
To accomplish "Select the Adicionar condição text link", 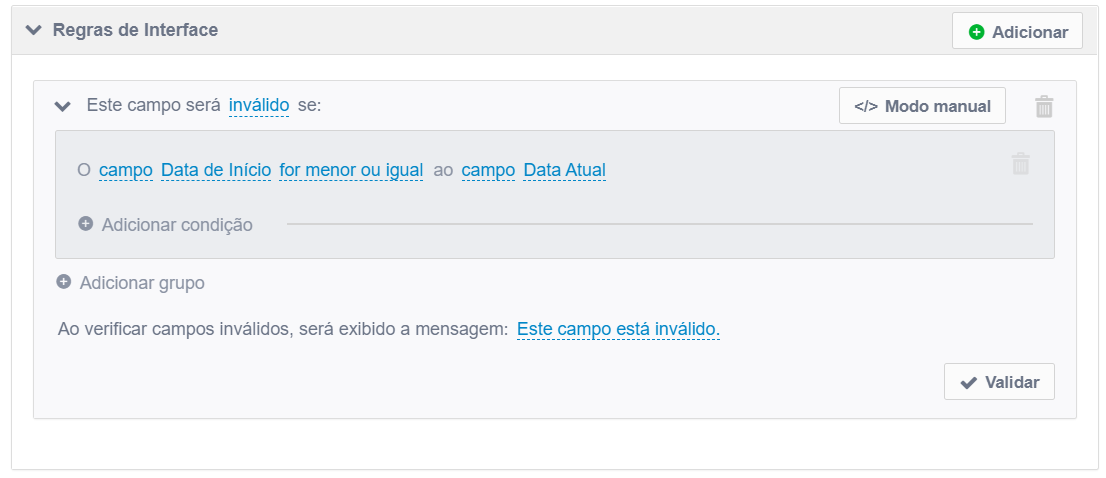I will [x=177, y=225].
